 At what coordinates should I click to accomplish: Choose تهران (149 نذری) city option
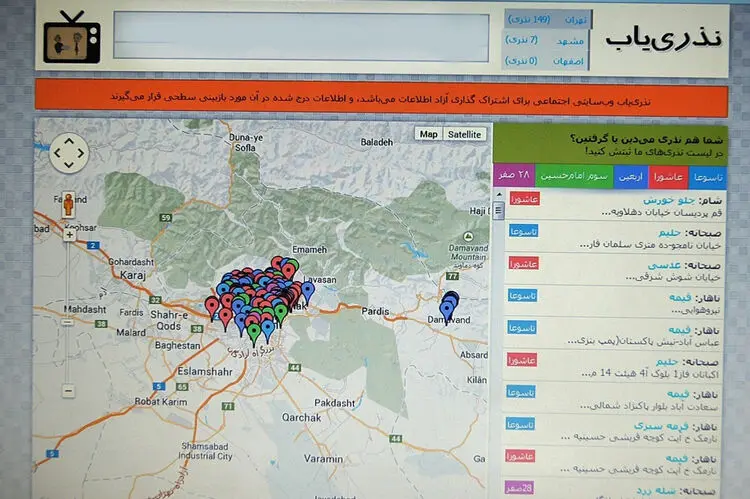click(x=548, y=20)
